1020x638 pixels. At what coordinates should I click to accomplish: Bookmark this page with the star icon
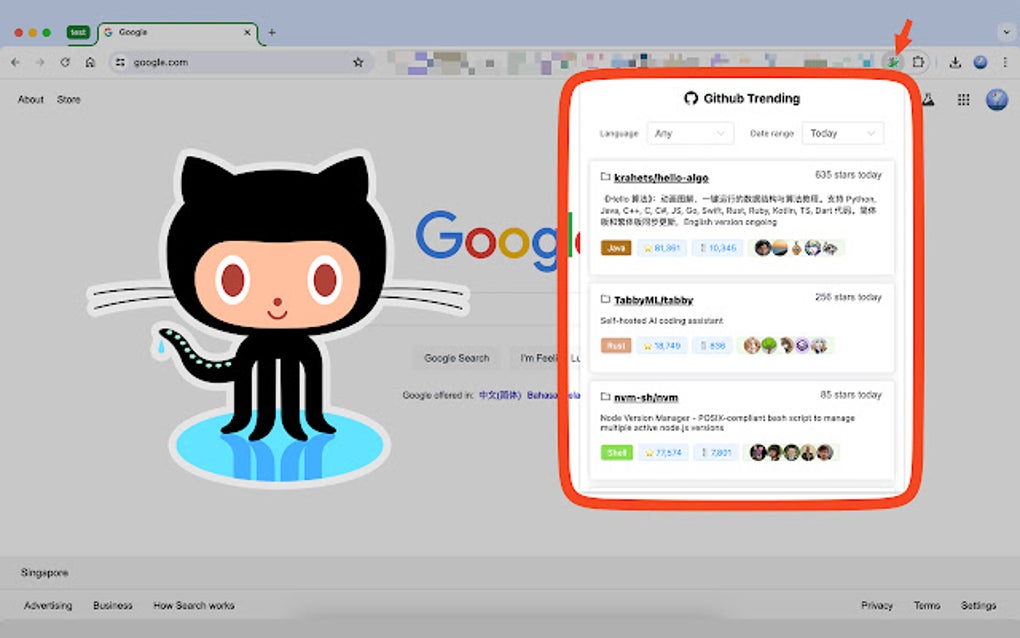(358, 62)
